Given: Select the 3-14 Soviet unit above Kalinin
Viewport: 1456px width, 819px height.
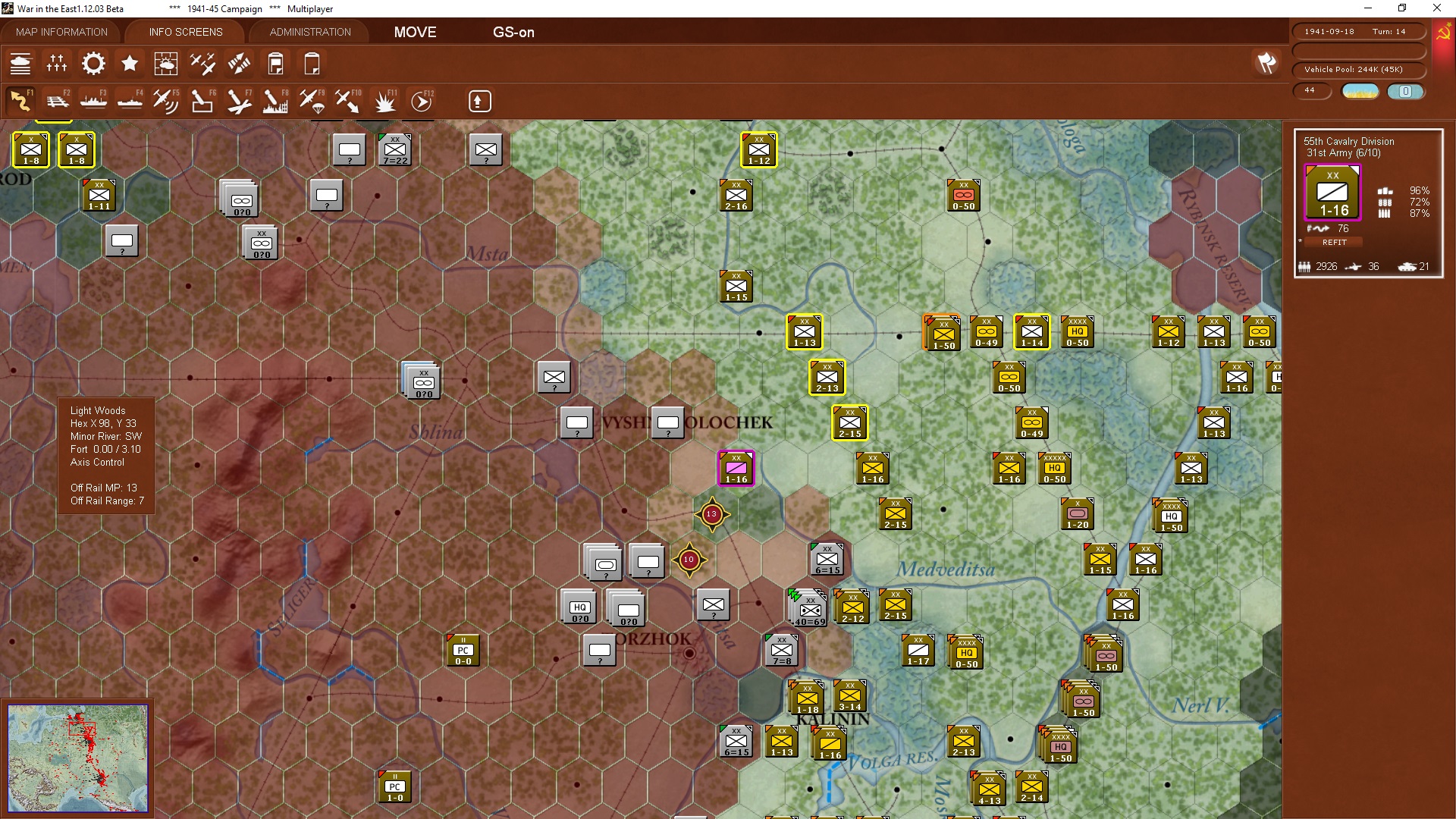Looking at the screenshot, I should (849, 695).
